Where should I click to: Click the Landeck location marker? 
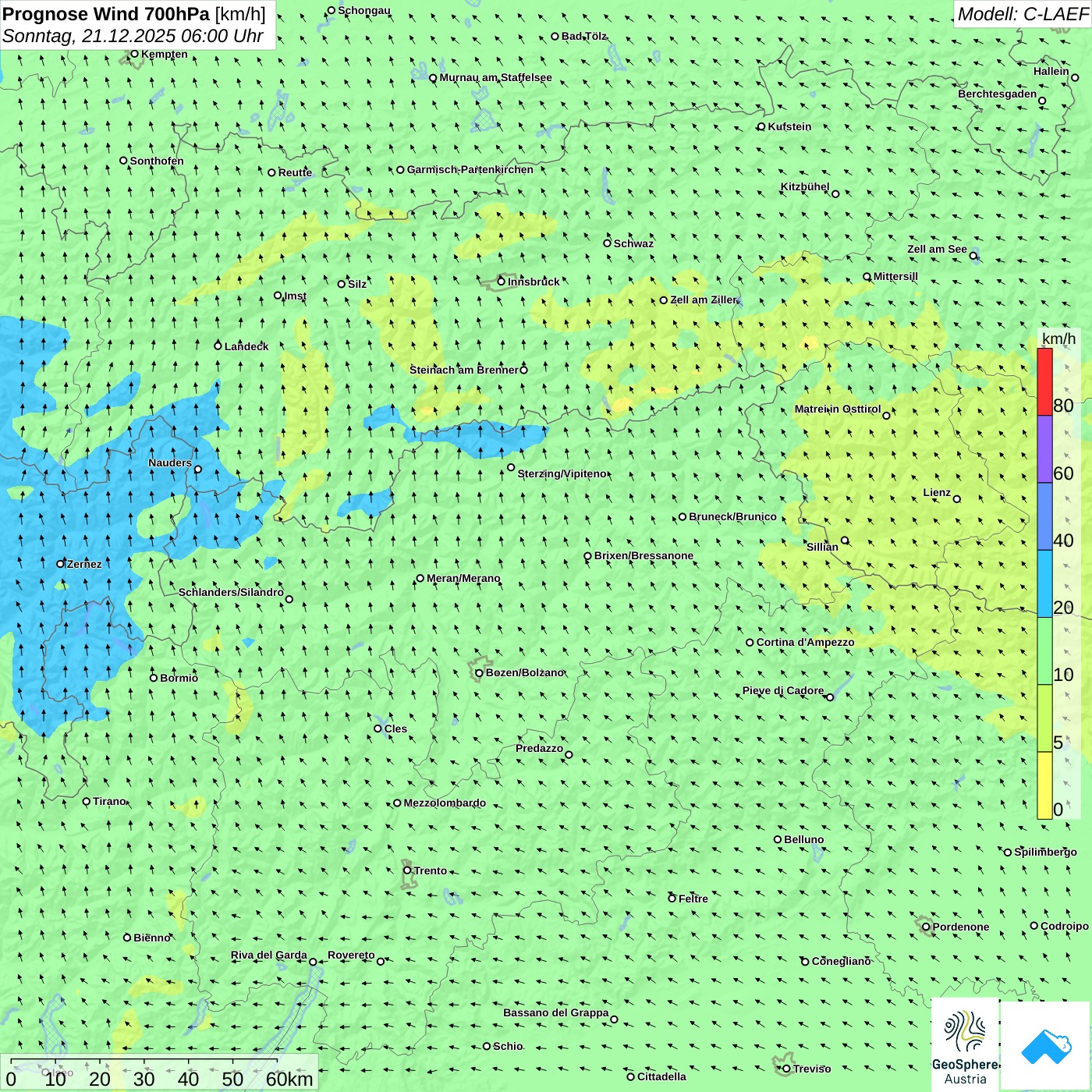click(218, 346)
